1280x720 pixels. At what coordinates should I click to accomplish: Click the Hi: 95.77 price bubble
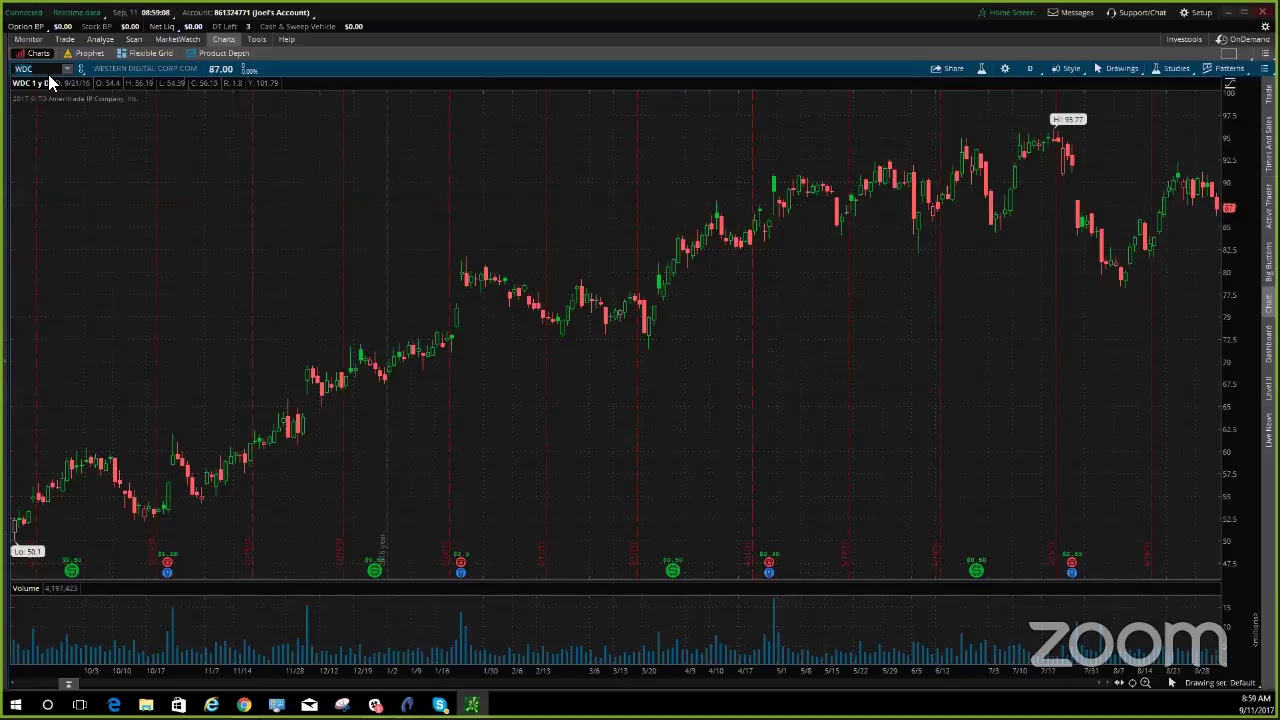[1068, 120]
